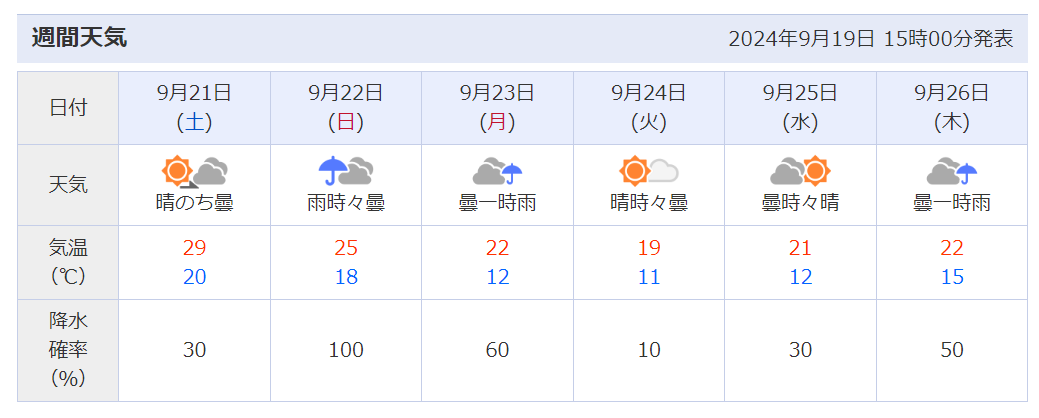Click the sunny-then-cloudy icon for 9月21日

195,172
